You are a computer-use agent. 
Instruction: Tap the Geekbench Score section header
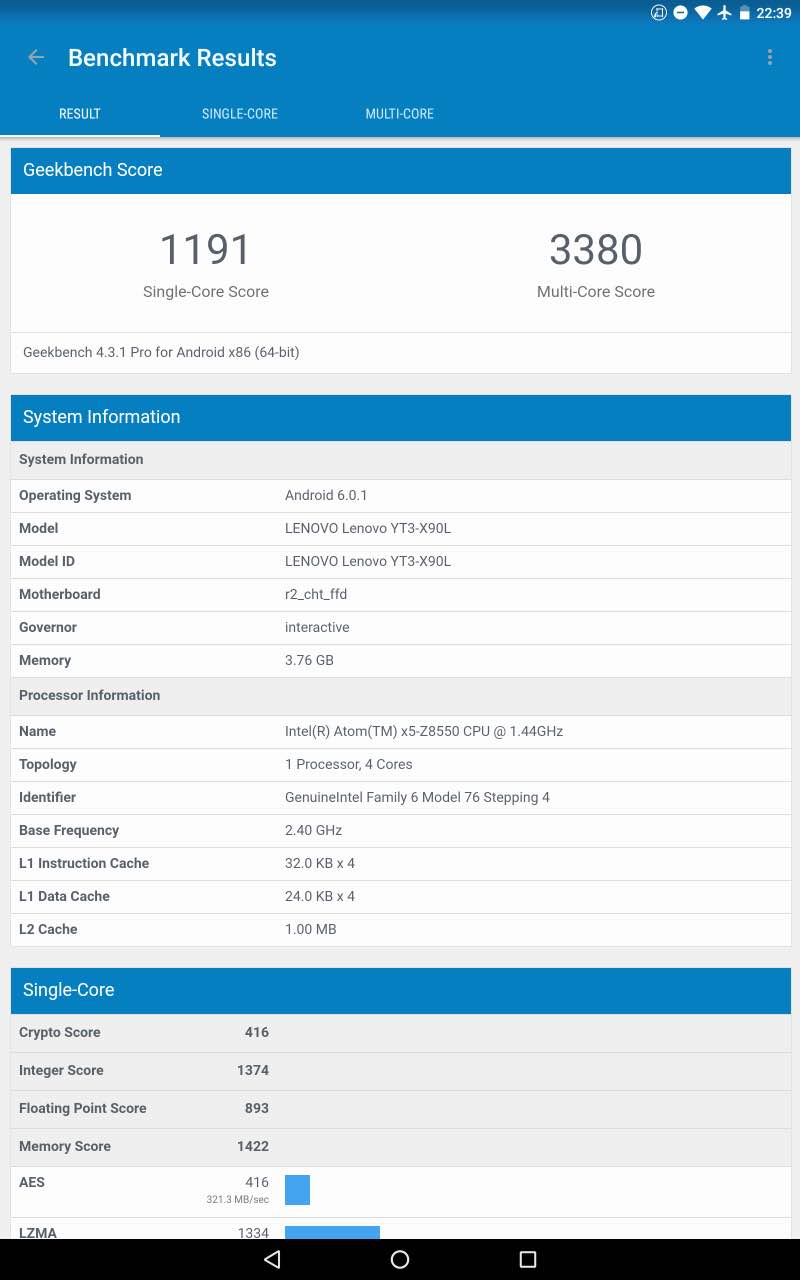coord(400,170)
